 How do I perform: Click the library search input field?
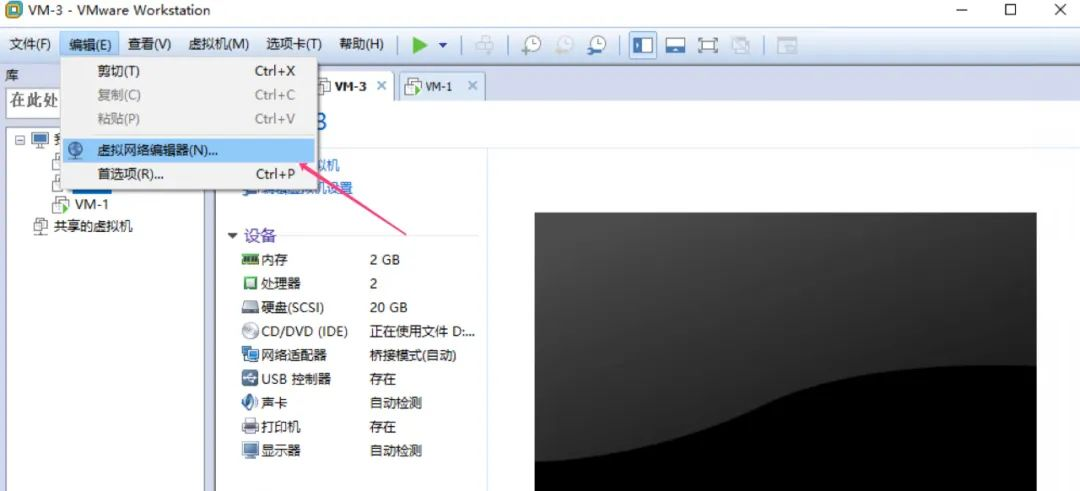tap(33, 102)
